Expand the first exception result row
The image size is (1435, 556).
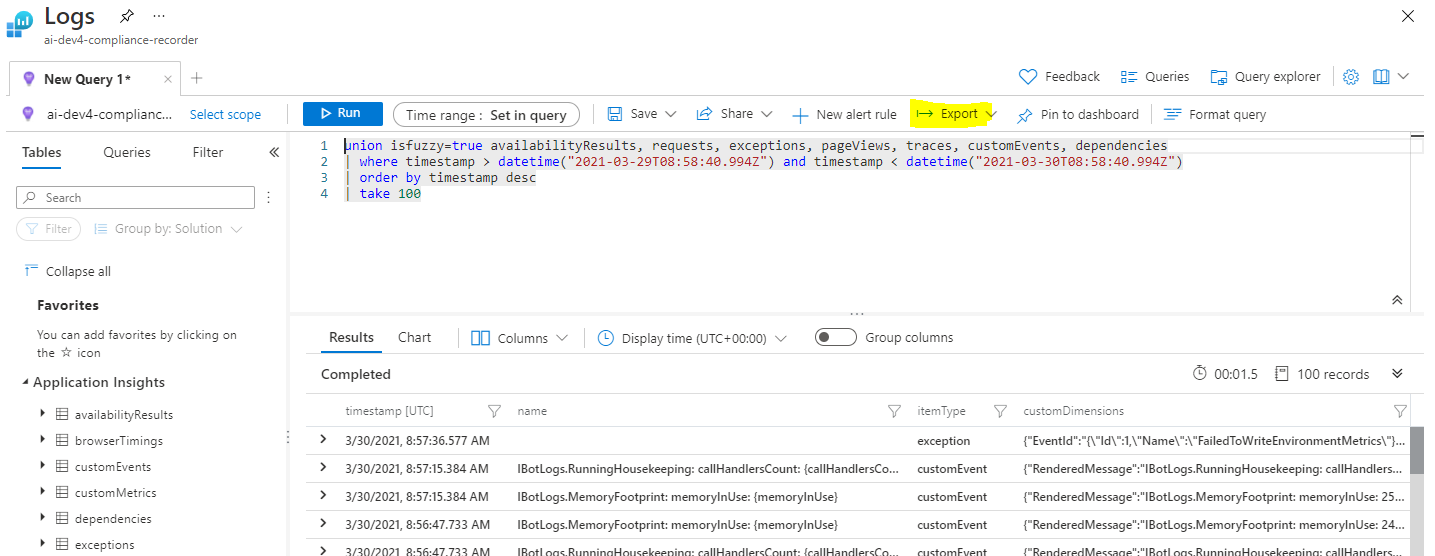(x=323, y=440)
